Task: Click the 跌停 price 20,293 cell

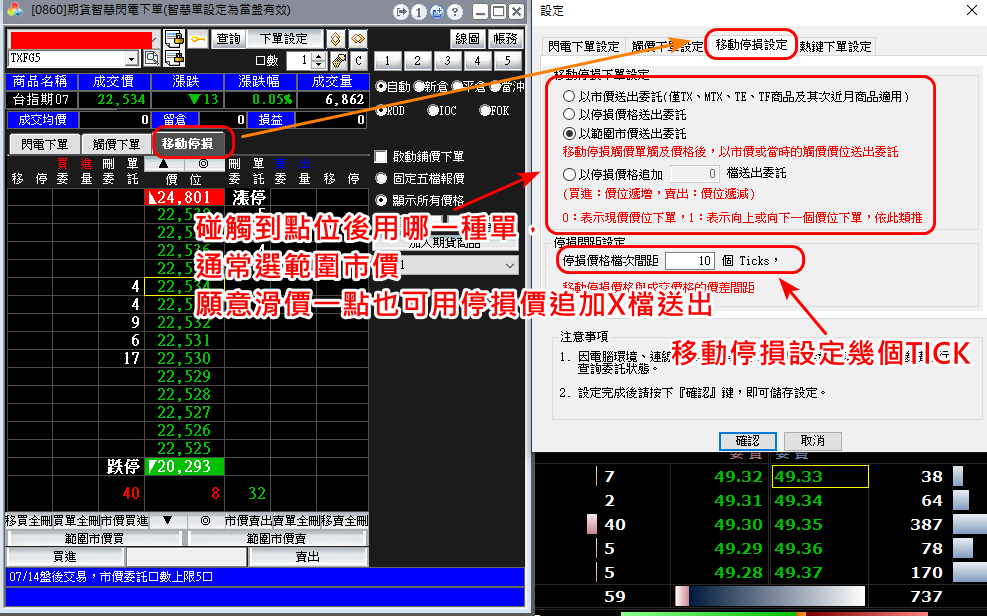Action: tap(184, 467)
